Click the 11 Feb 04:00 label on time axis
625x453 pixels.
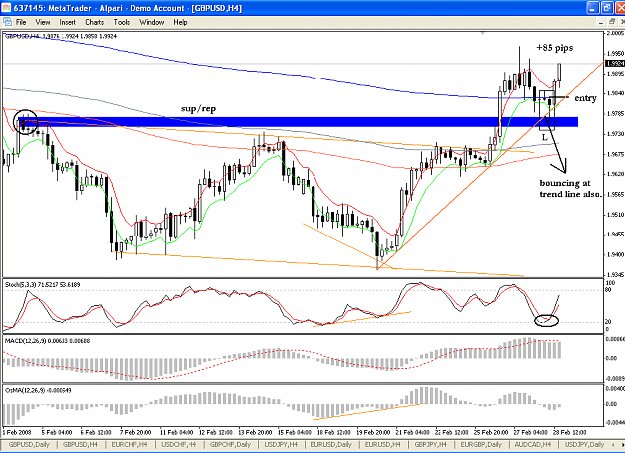click(177, 432)
